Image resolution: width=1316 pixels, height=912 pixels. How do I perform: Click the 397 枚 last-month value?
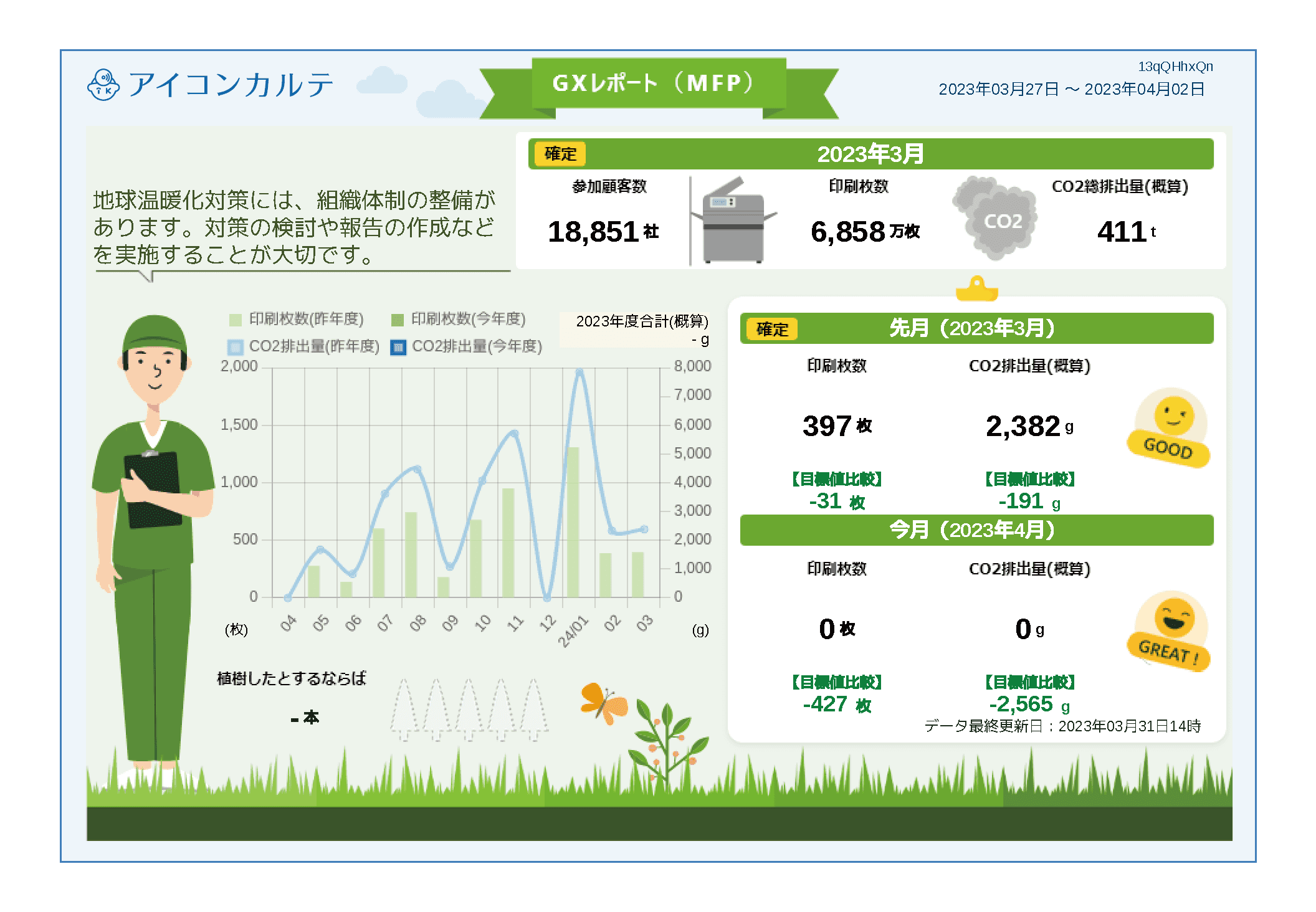tap(837, 426)
